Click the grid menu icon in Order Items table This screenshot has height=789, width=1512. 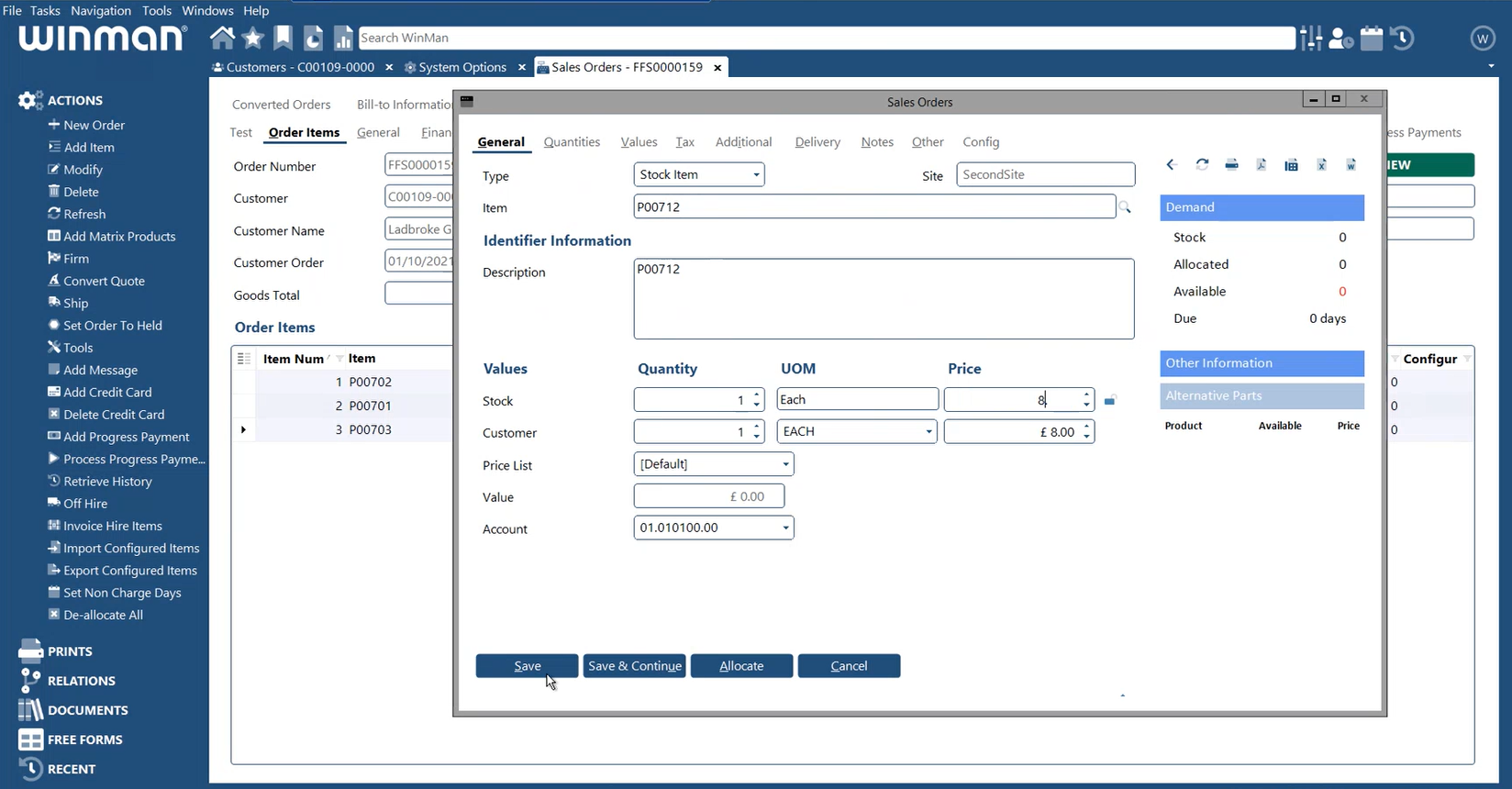[243, 359]
